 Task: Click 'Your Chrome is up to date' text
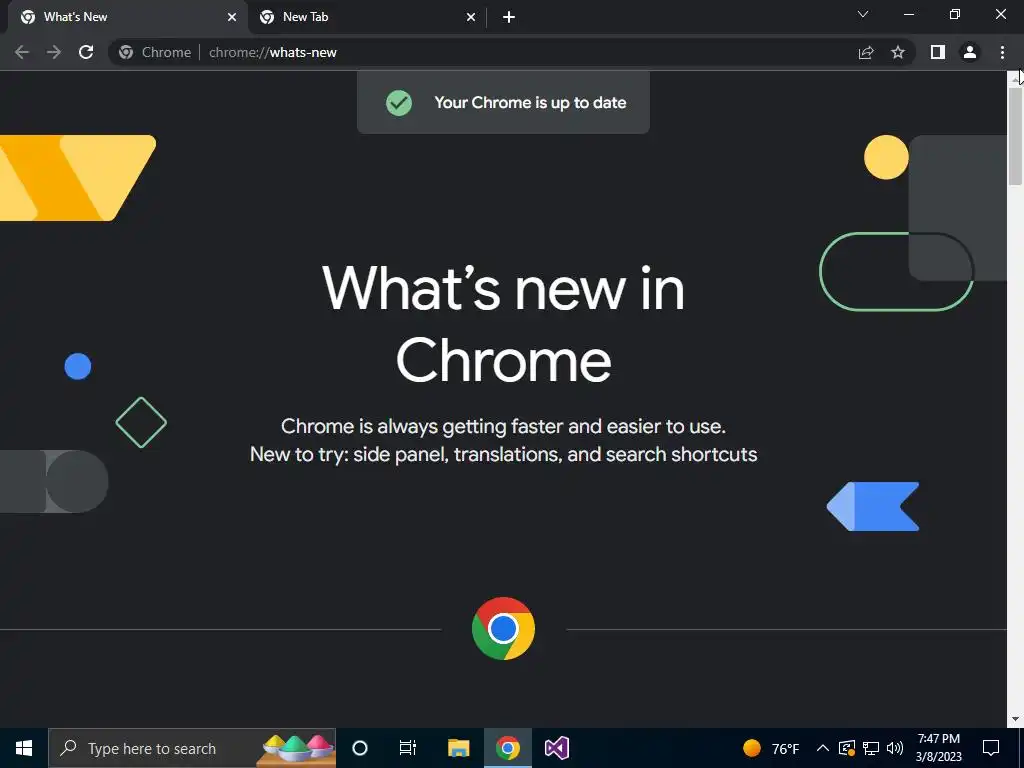pyautogui.click(x=530, y=103)
